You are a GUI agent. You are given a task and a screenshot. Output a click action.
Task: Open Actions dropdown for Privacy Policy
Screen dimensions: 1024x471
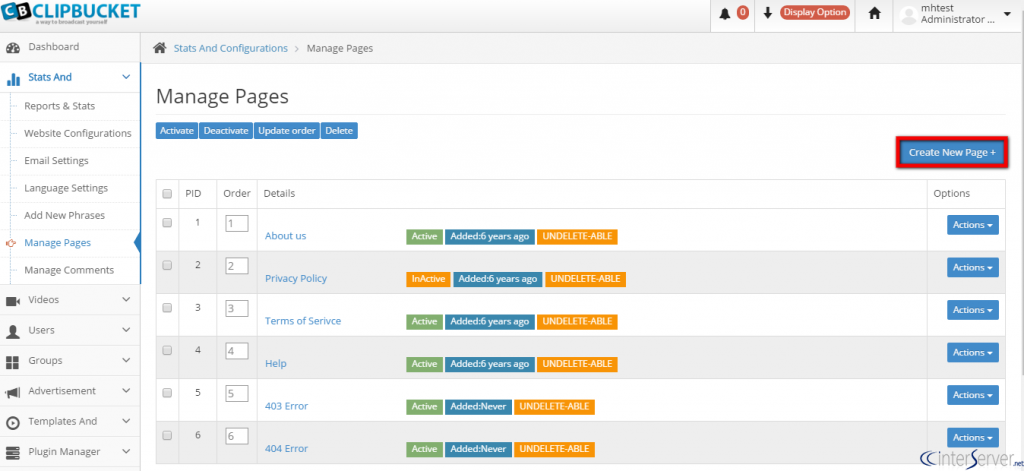point(972,267)
